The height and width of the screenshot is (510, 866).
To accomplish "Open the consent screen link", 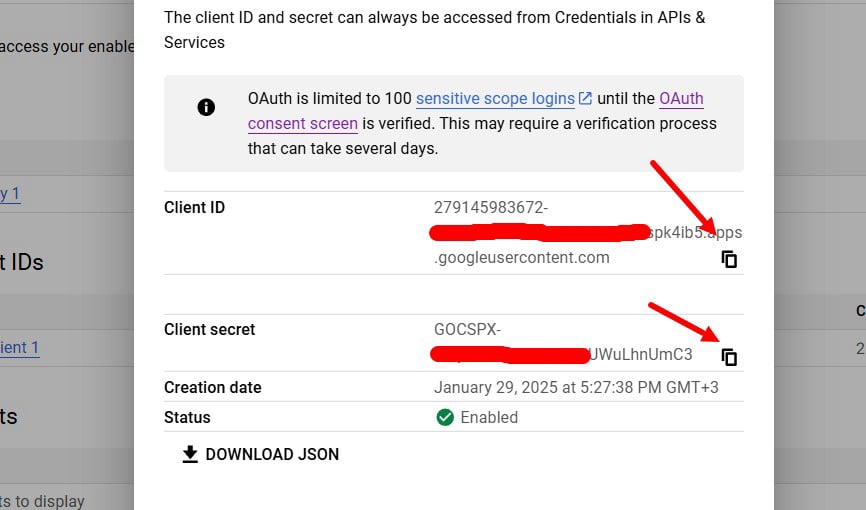I will [303, 123].
